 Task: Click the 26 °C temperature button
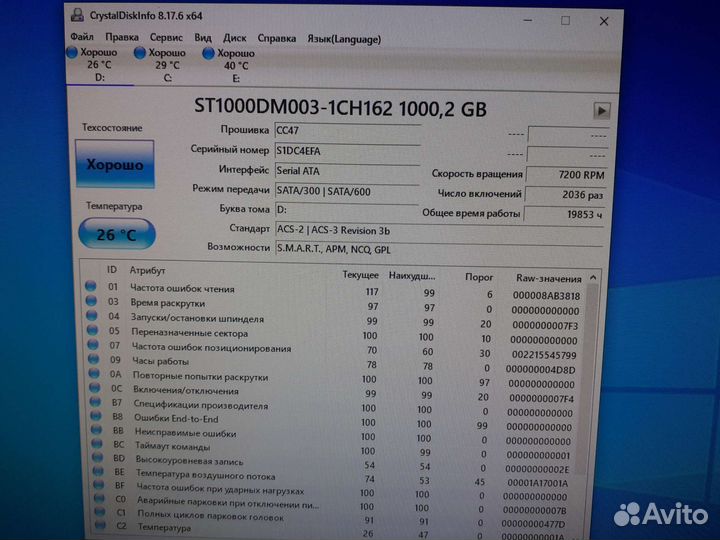(117, 234)
